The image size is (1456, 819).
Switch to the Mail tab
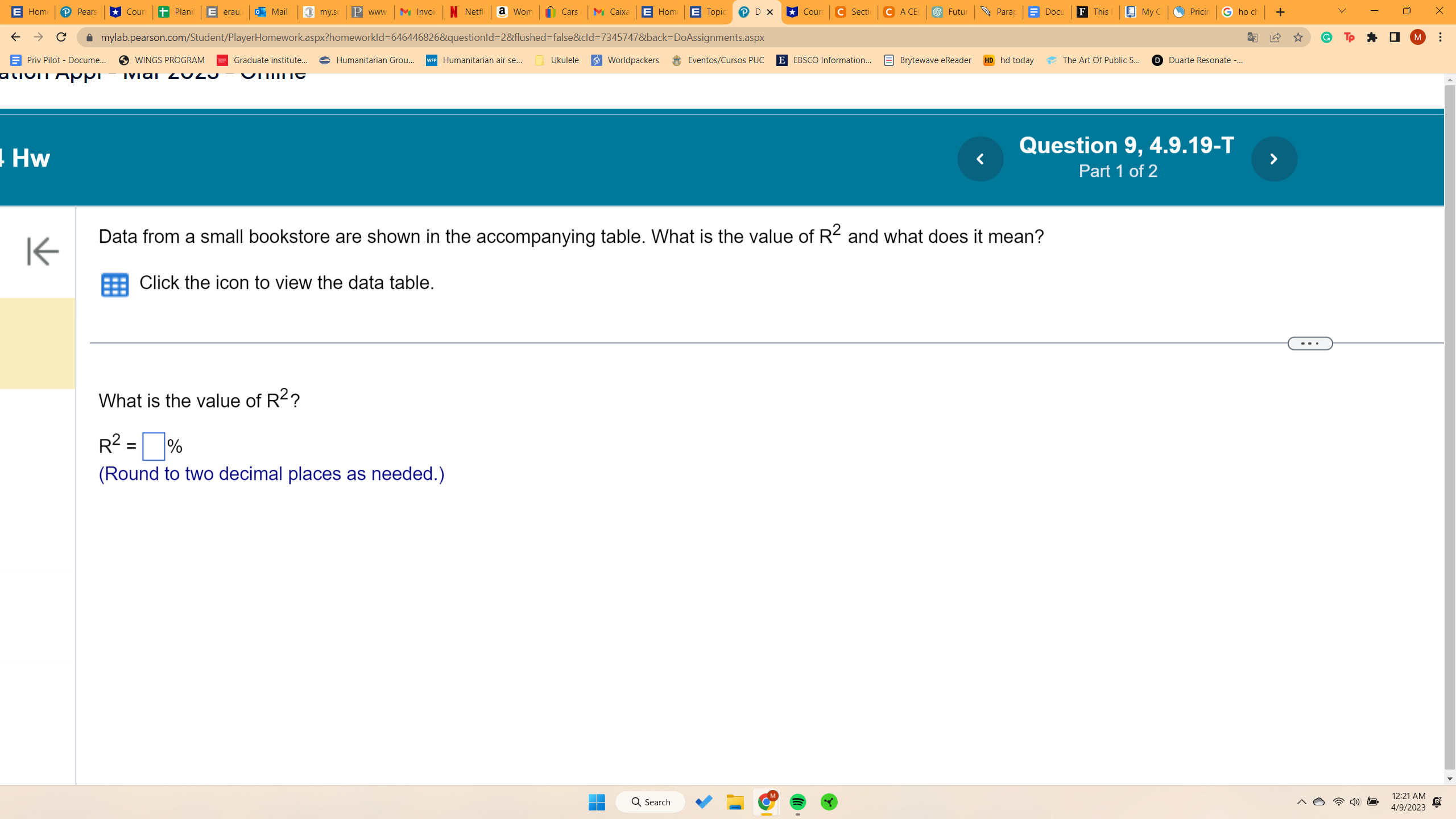pos(273,12)
